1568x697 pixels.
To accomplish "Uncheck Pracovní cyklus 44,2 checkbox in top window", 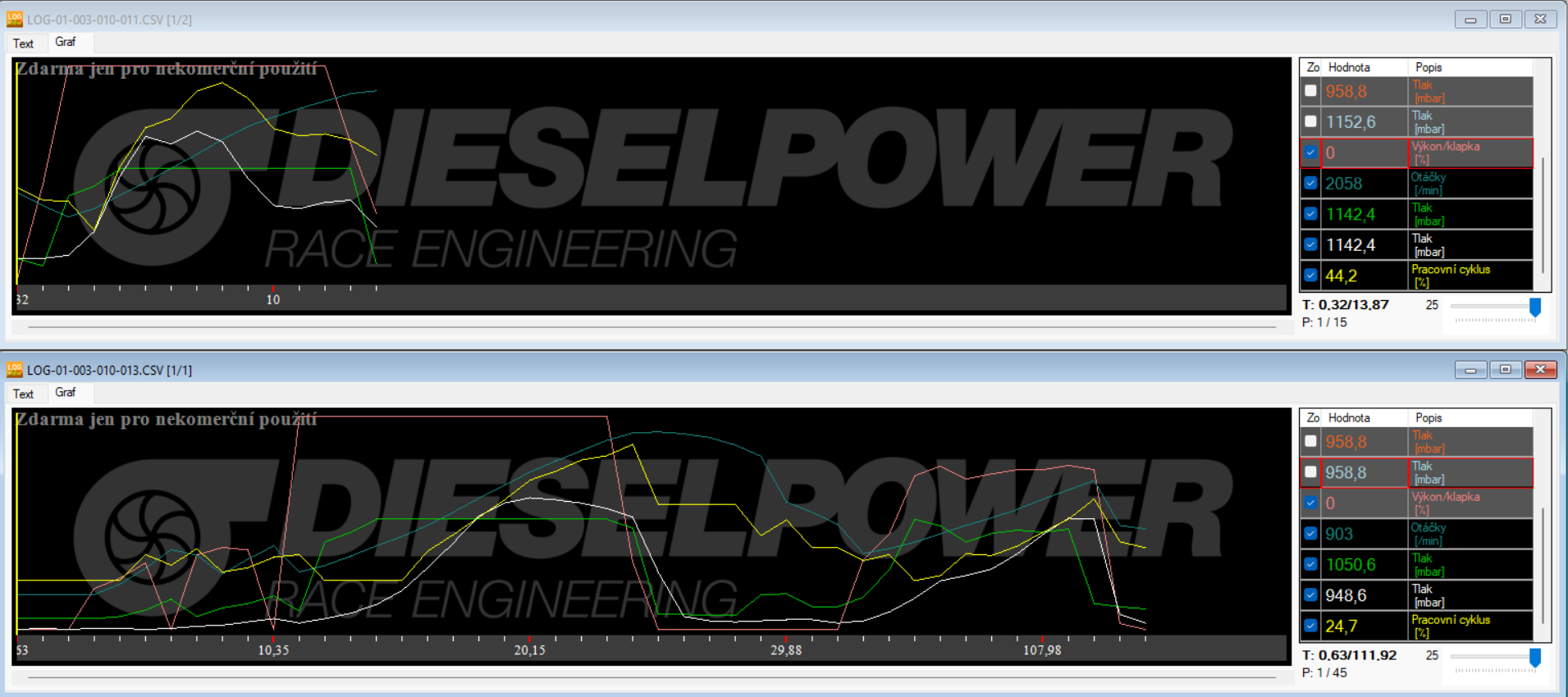I will pyautogui.click(x=1310, y=276).
